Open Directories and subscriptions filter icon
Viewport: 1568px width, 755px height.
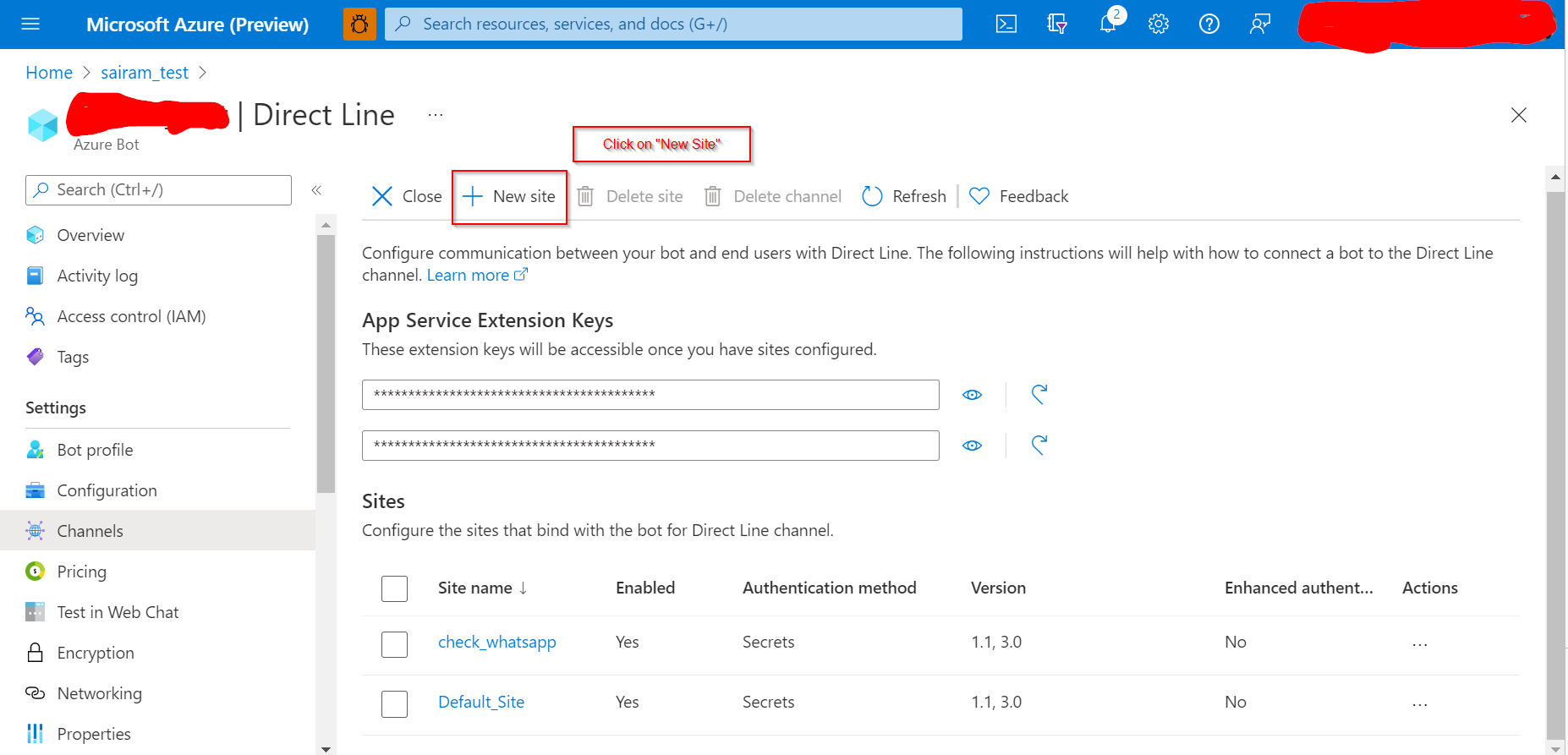(1057, 24)
